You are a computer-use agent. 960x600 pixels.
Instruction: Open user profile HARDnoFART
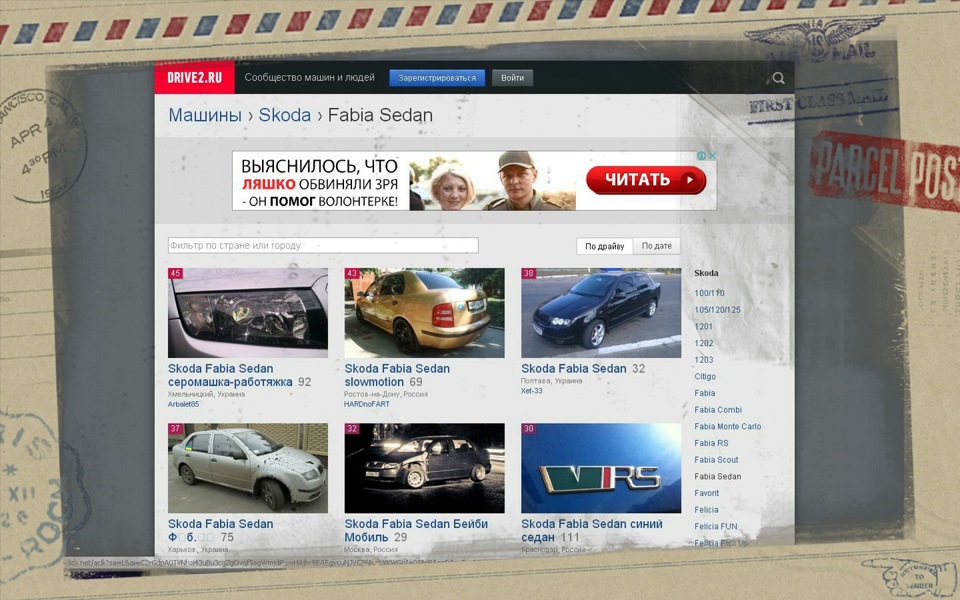[366, 404]
